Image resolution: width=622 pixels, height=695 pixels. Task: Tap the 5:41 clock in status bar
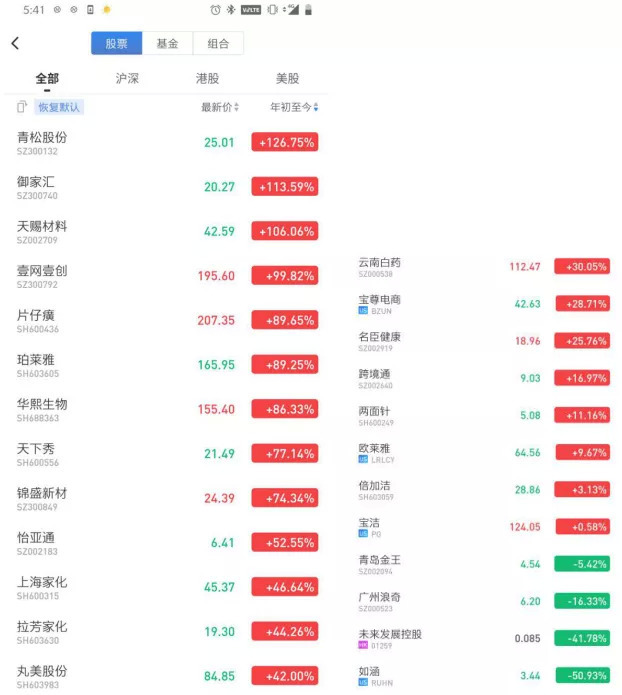34,10
